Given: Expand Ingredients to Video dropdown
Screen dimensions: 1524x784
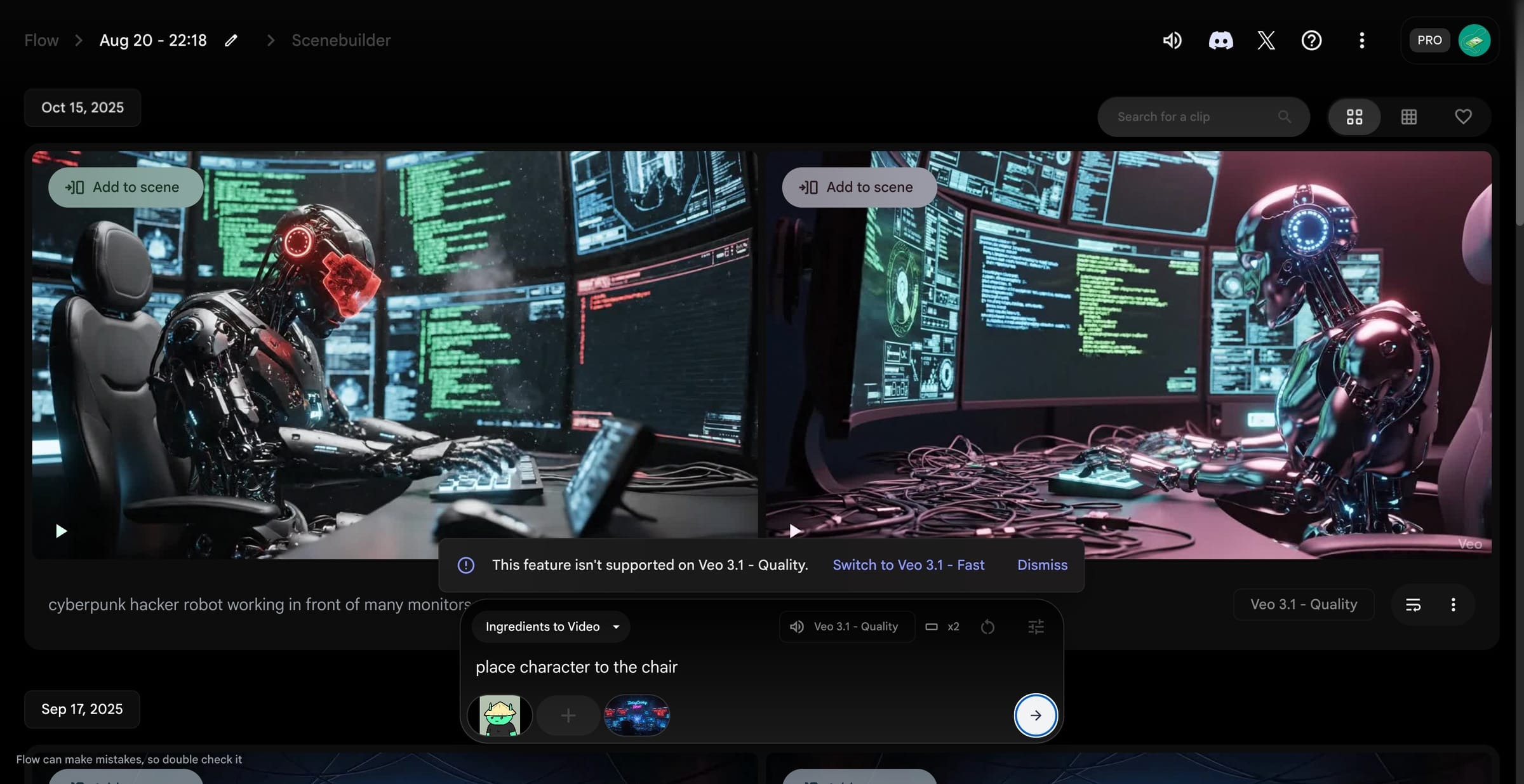Looking at the screenshot, I should coord(551,627).
